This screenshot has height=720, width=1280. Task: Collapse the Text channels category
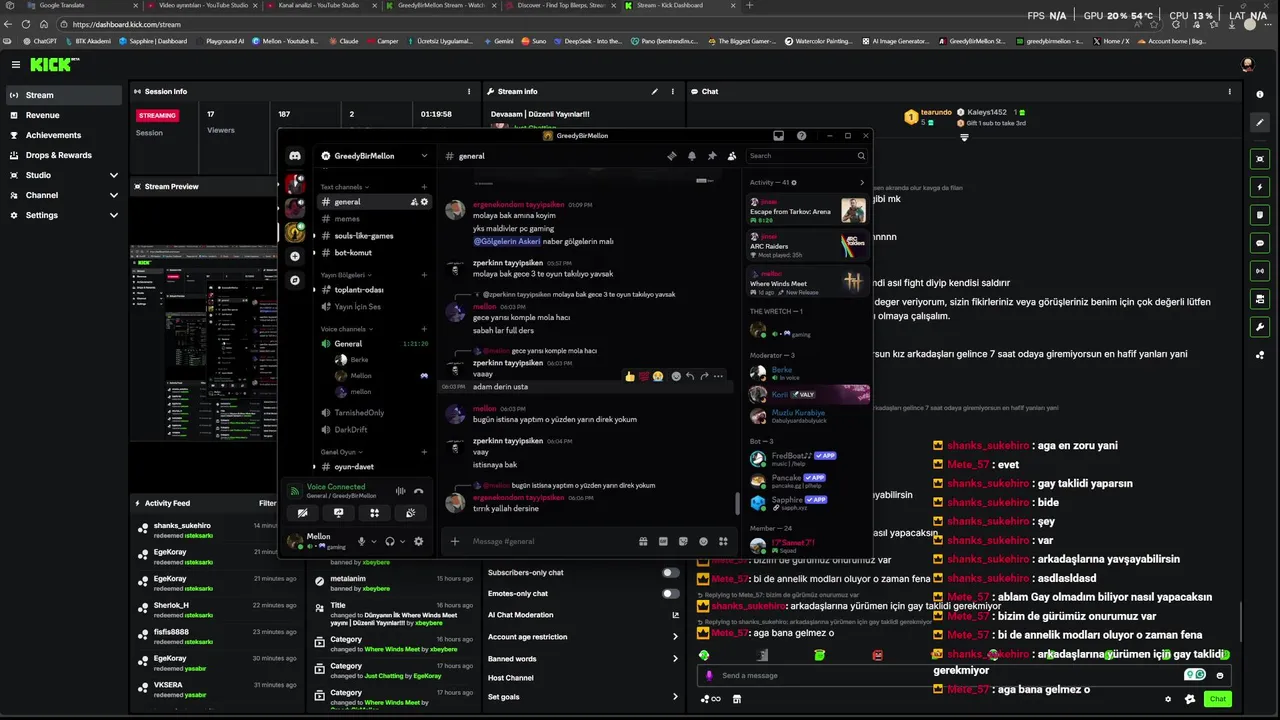tap(344, 187)
